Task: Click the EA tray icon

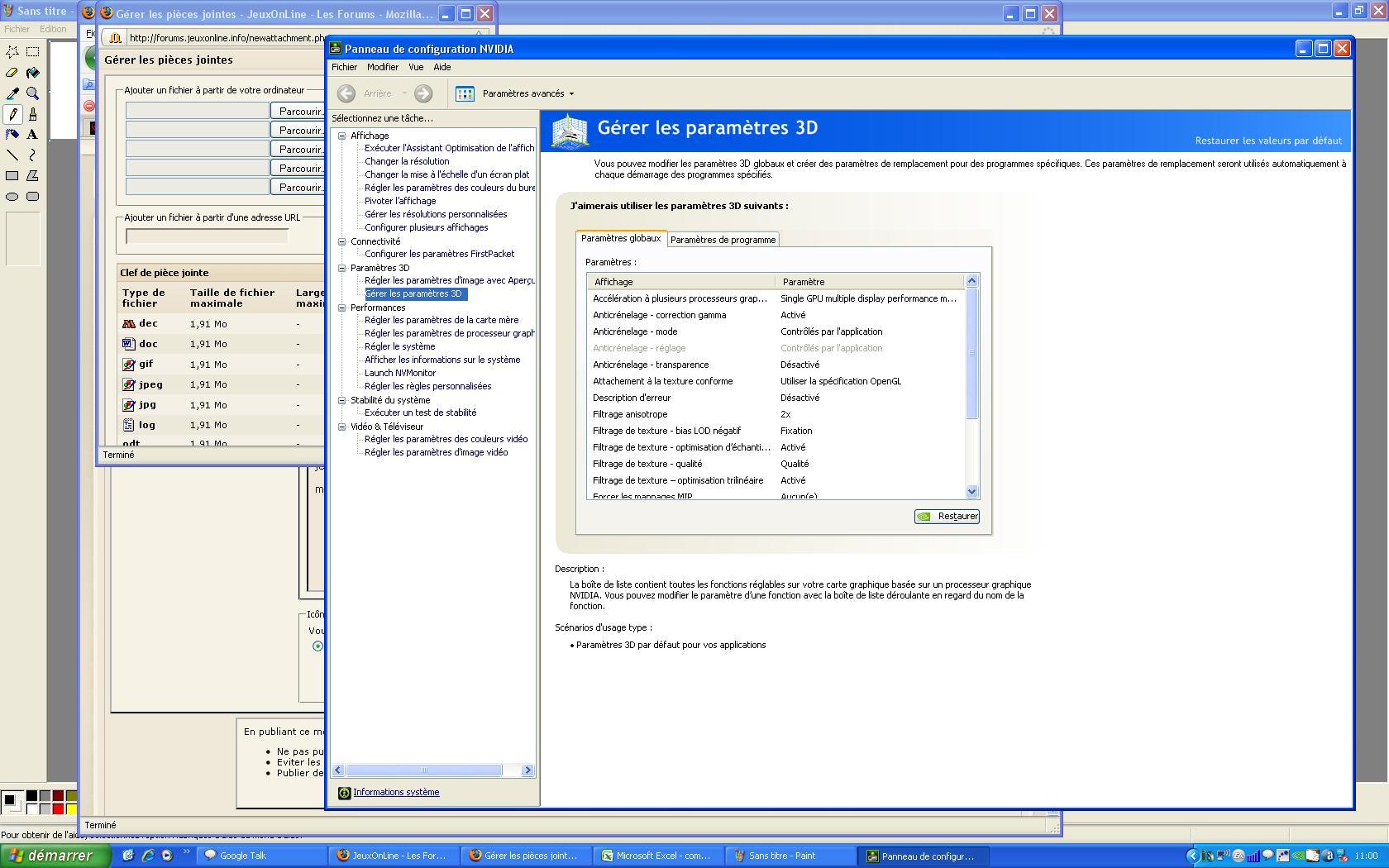Action: pos(1239,856)
